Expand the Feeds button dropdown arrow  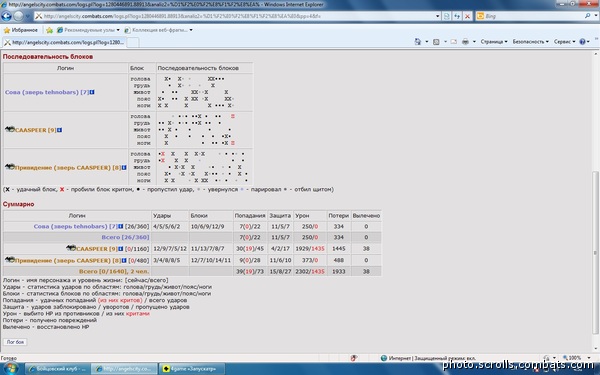(445, 42)
